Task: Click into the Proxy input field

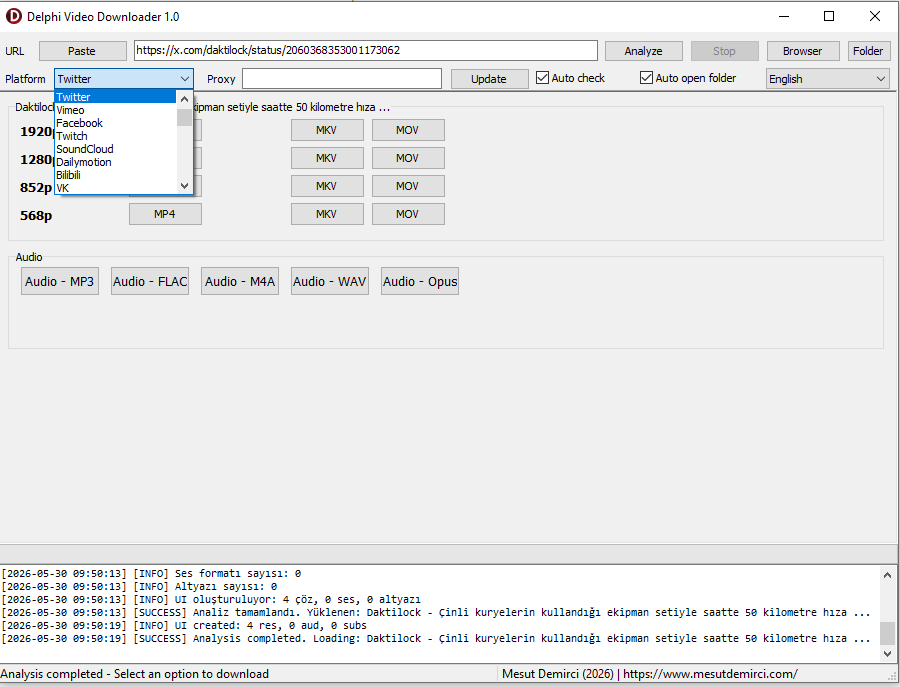Action: tap(342, 79)
